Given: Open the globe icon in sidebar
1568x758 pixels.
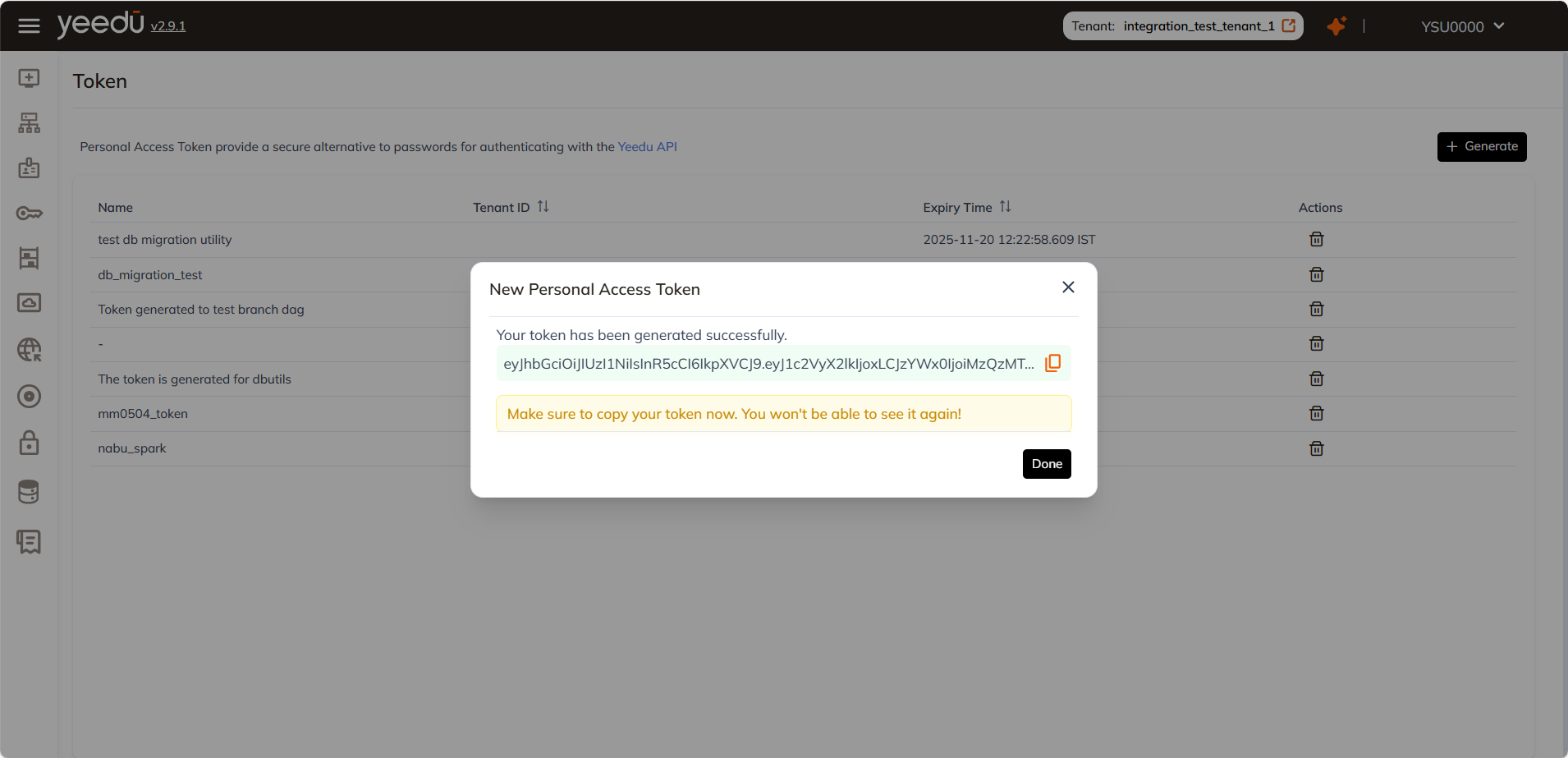Looking at the screenshot, I should point(29,350).
